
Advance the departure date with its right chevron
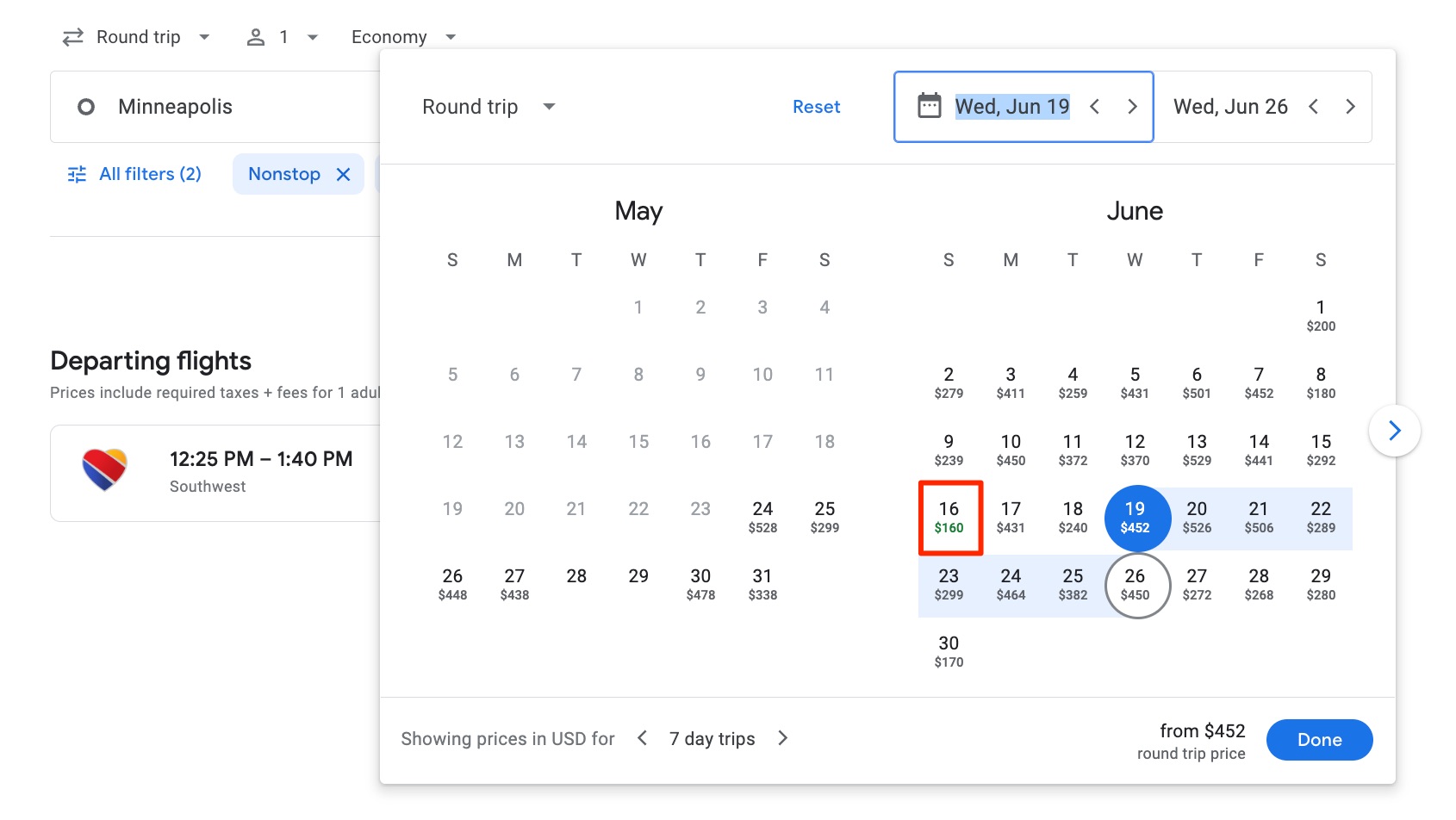[x=1133, y=106]
